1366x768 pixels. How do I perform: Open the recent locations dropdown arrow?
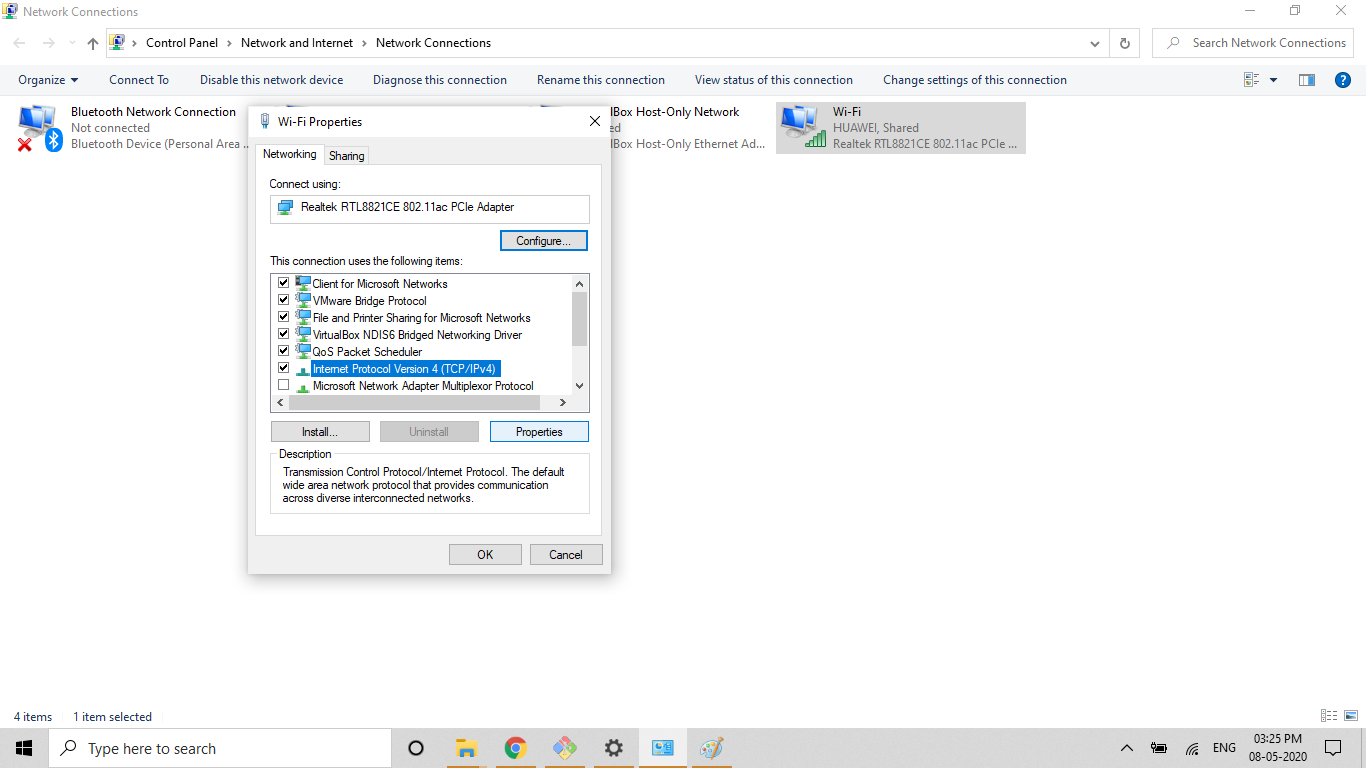click(72, 43)
